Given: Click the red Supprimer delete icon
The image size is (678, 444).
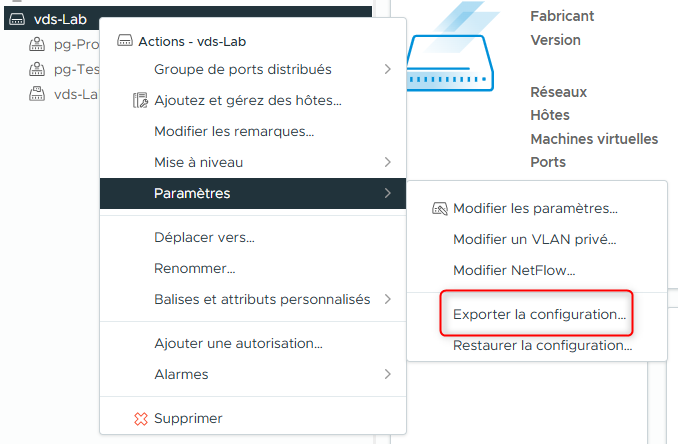Looking at the screenshot, I should pyautogui.click(x=141, y=418).
